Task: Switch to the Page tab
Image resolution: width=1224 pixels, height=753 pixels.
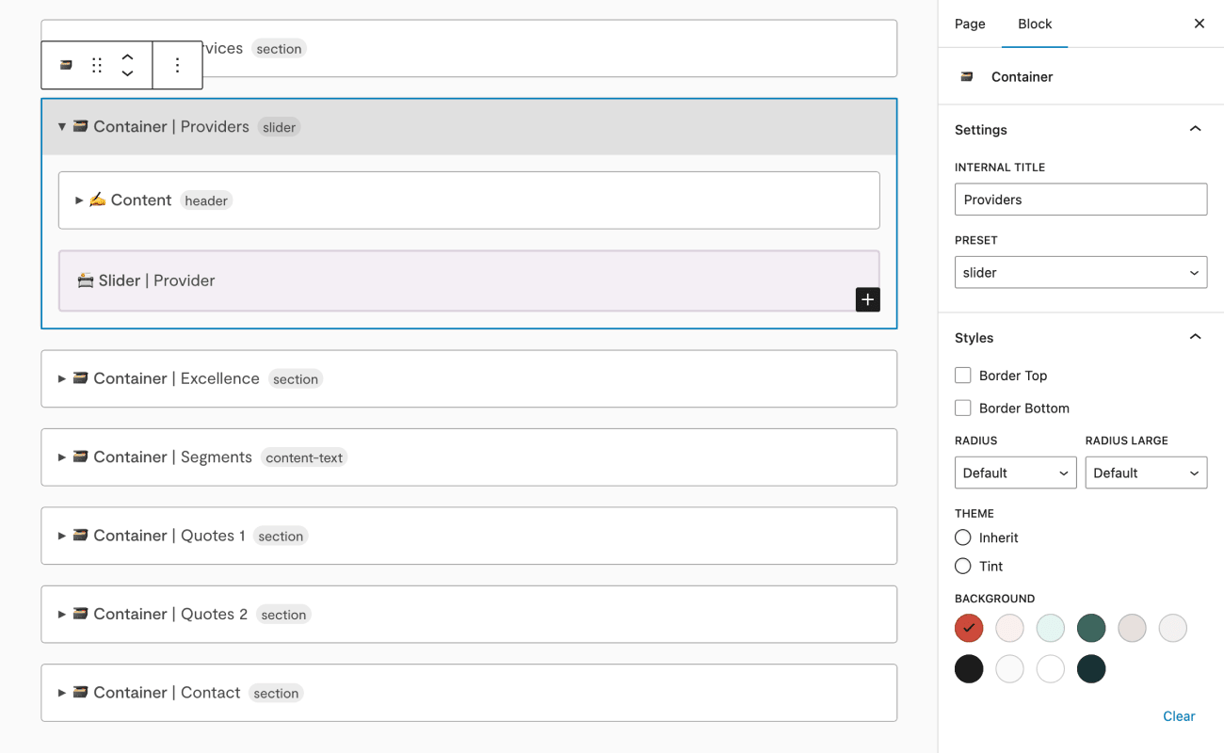Action: (x=970, y=24)
